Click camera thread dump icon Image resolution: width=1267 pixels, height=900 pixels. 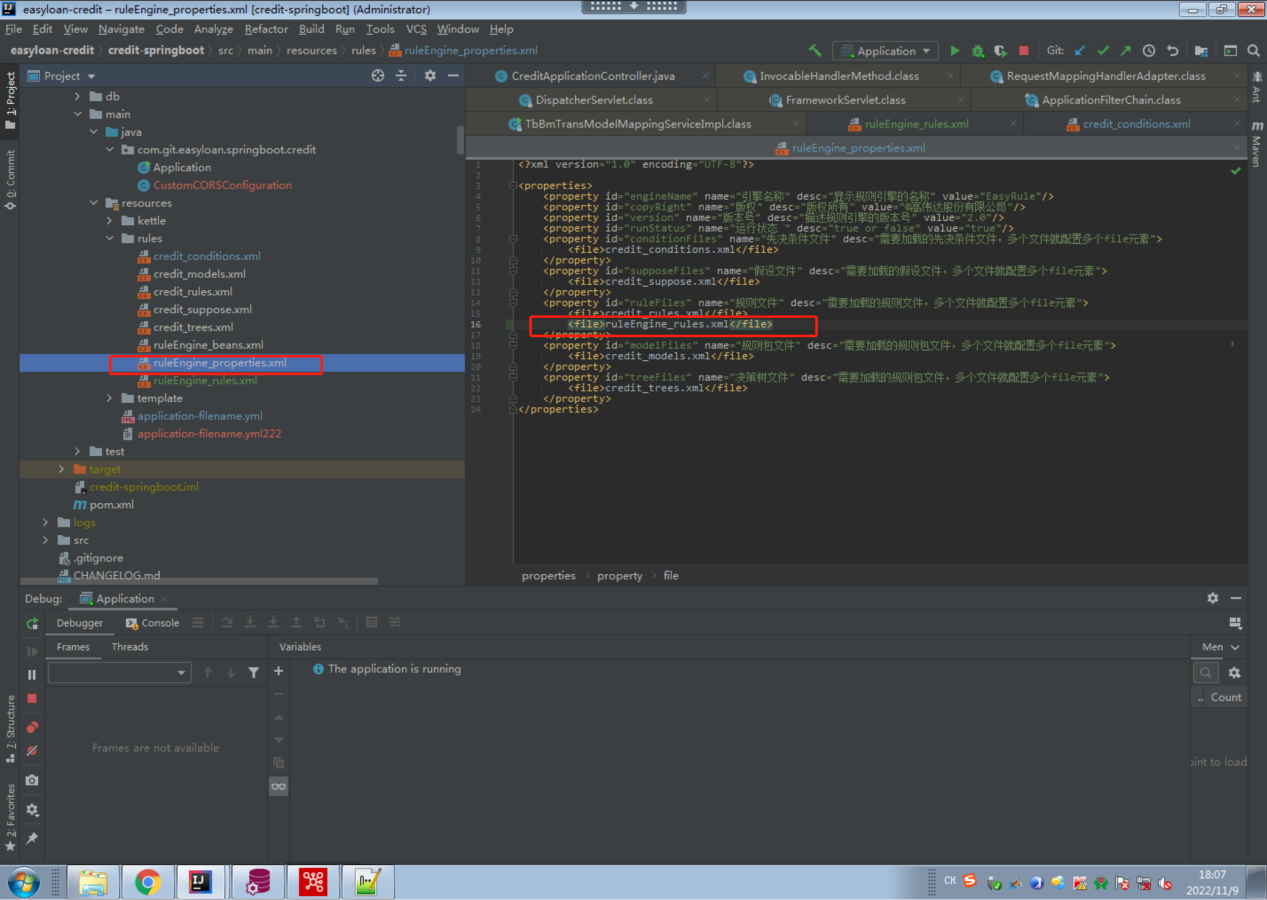(x=32, y=780)
